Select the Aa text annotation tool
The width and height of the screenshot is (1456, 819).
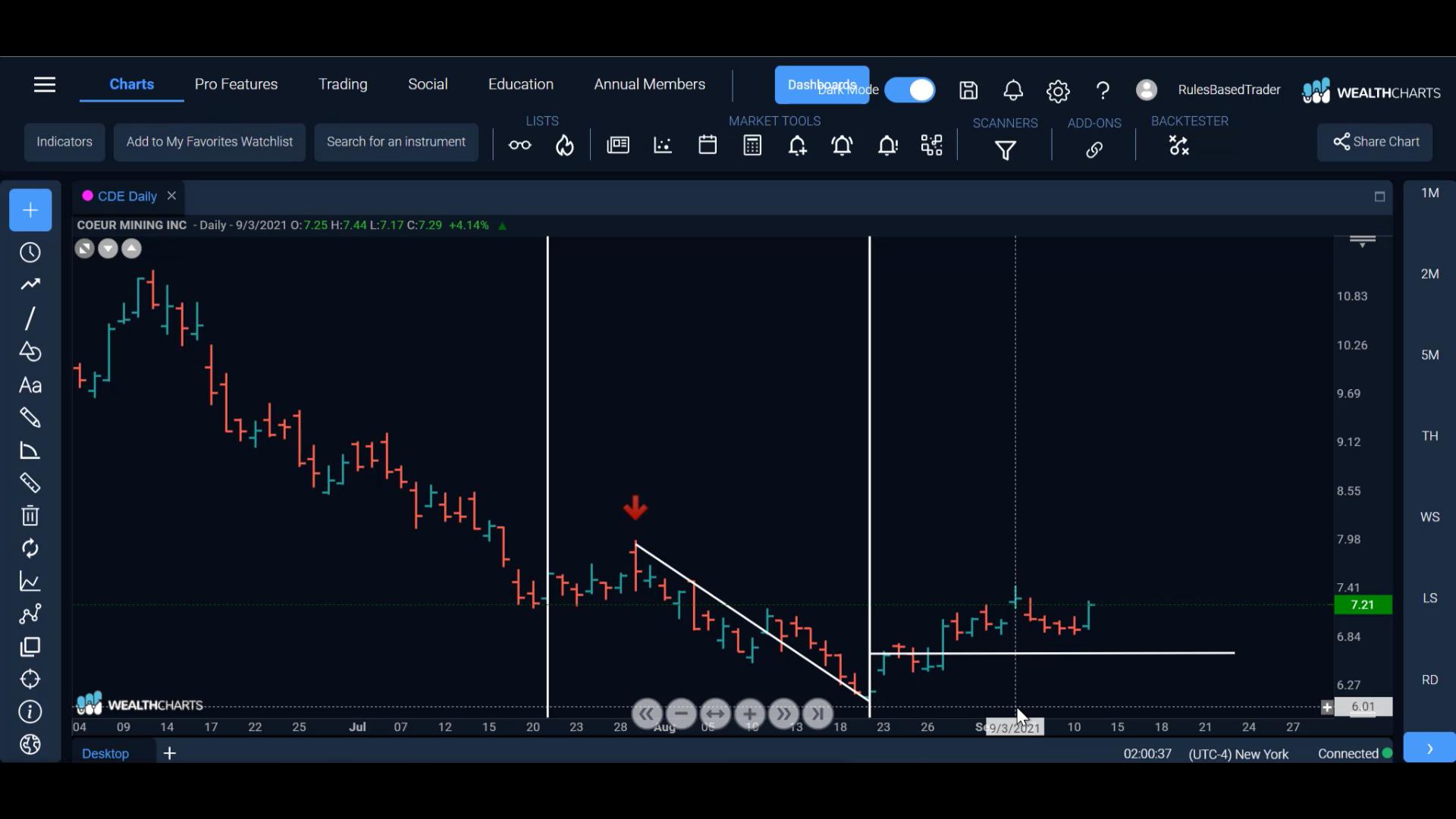[30, 385]
